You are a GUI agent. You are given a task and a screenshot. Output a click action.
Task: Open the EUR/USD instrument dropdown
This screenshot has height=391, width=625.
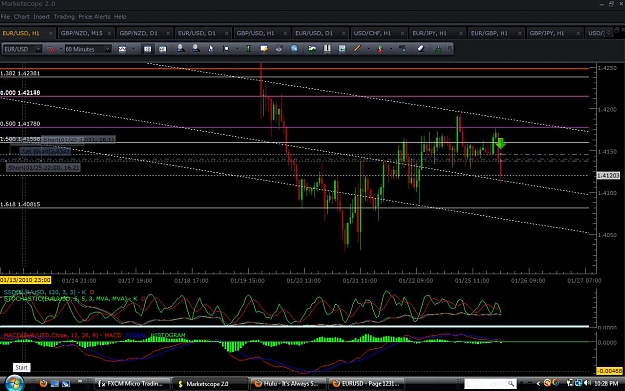click(38, 49)
